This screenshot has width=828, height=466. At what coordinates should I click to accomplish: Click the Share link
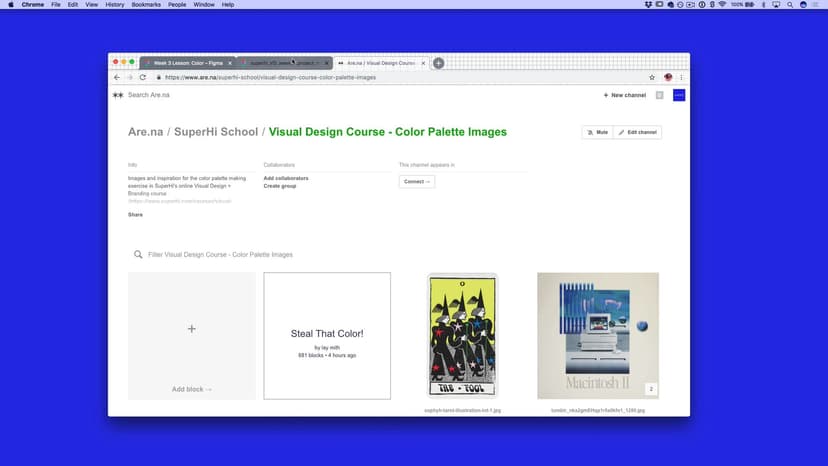(x=135, y=215)
